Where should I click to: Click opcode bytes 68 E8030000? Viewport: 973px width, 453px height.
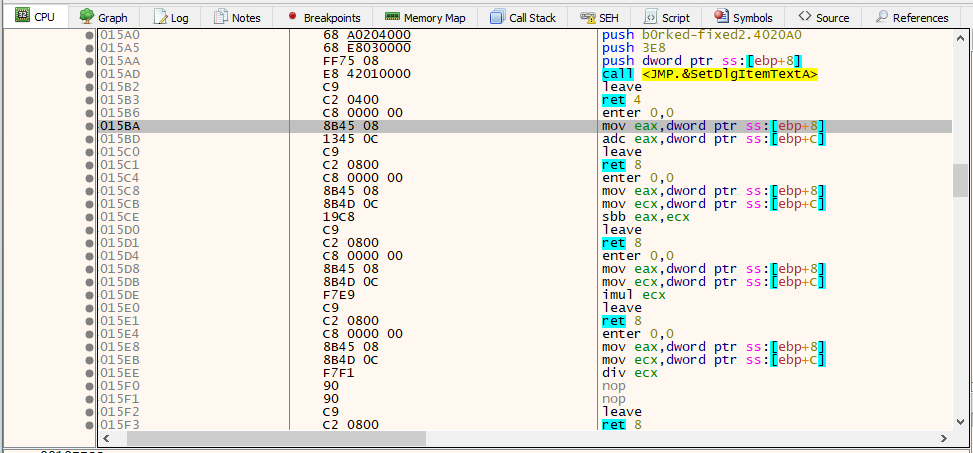(367, 48)
